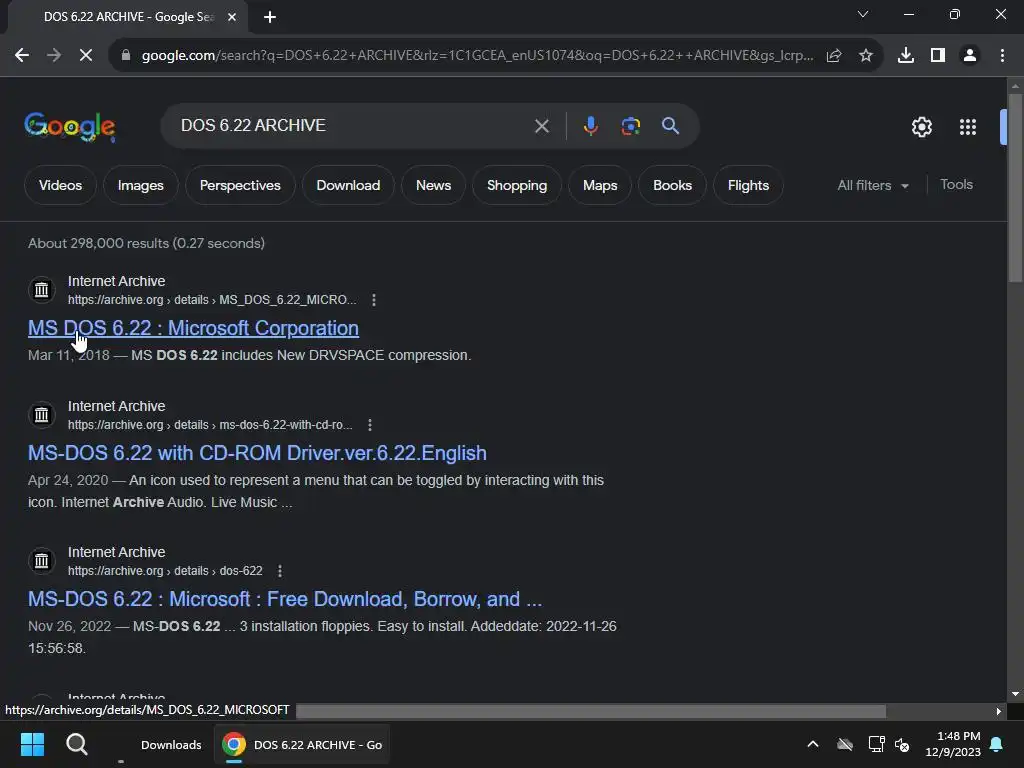Image resolution: width=1024 pixels, height=768 pixels.
Task: Open more options for MS_DOS_6.22_MICRO result
Action: pyautogui.click(x=374, y=300)
